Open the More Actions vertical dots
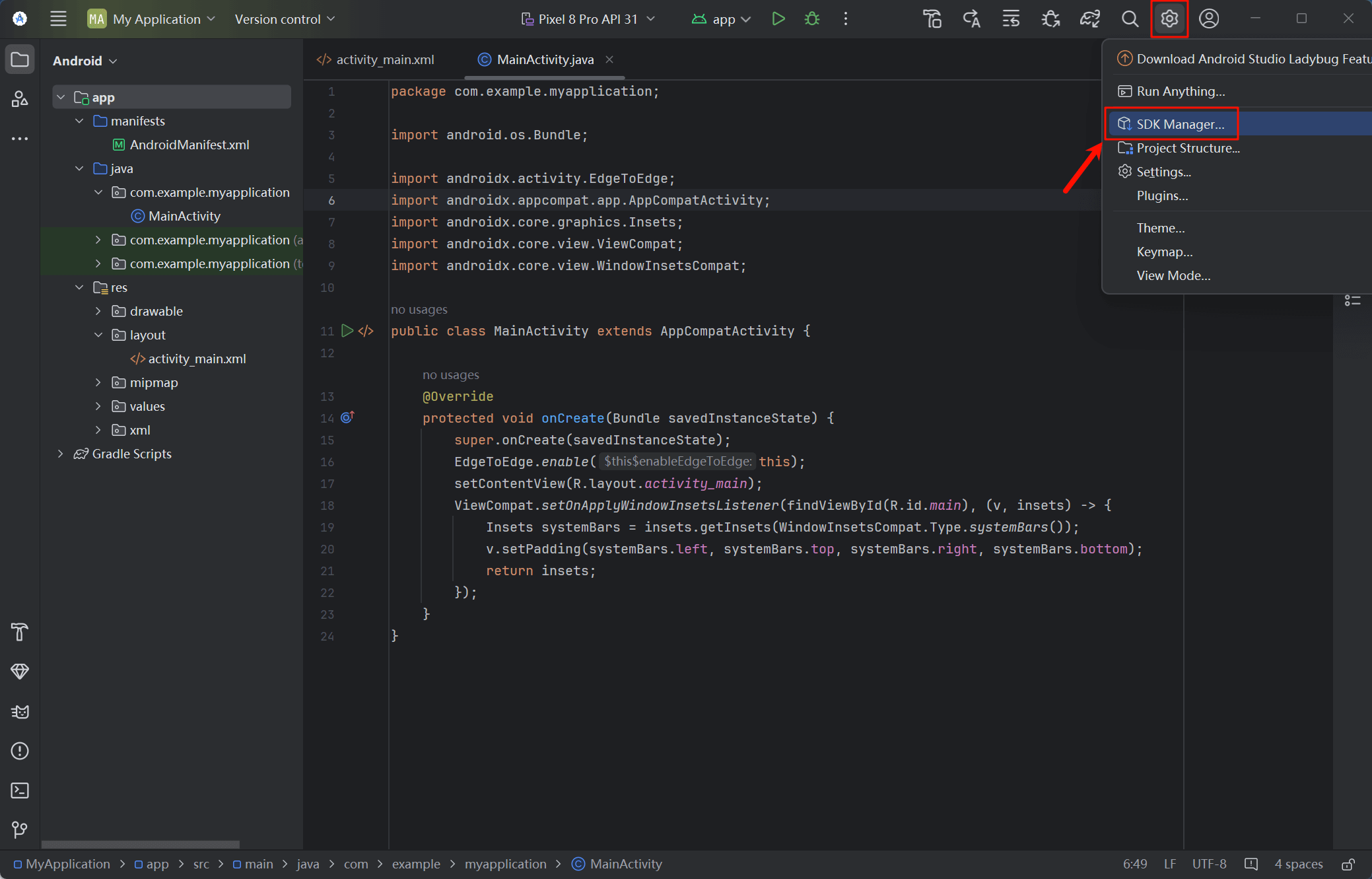1372x879 pixels. pos(846,18)
